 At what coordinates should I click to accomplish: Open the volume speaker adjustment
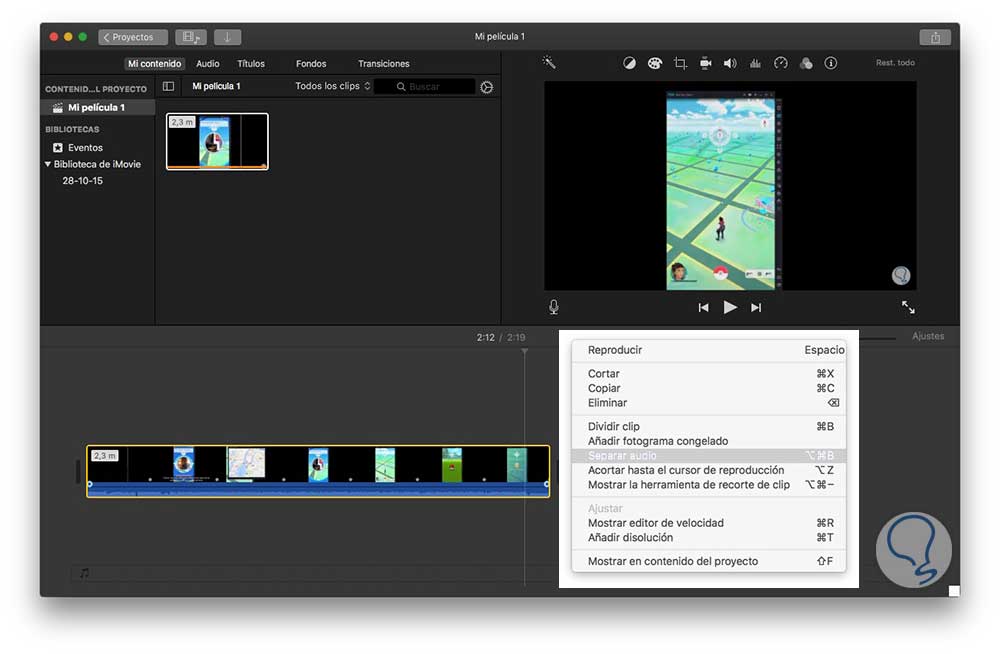point(730,63)
